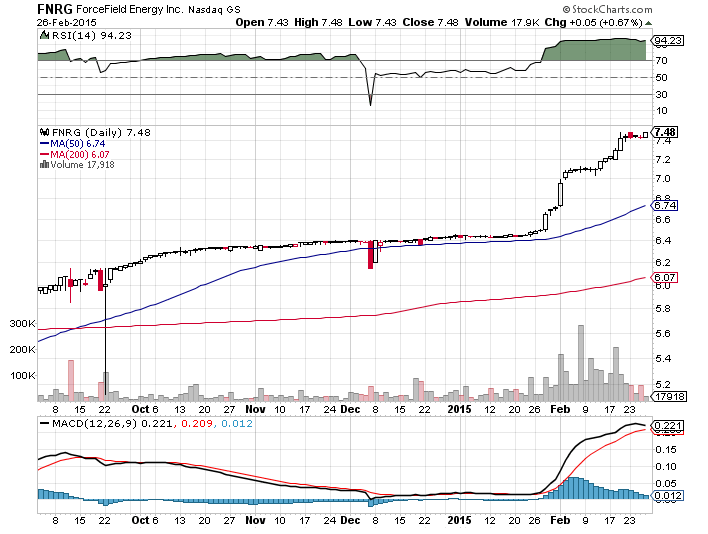Click the MA(50) 6.74 legend entry
This screenshot has height=534, width=708.
[x=73, y=144]
